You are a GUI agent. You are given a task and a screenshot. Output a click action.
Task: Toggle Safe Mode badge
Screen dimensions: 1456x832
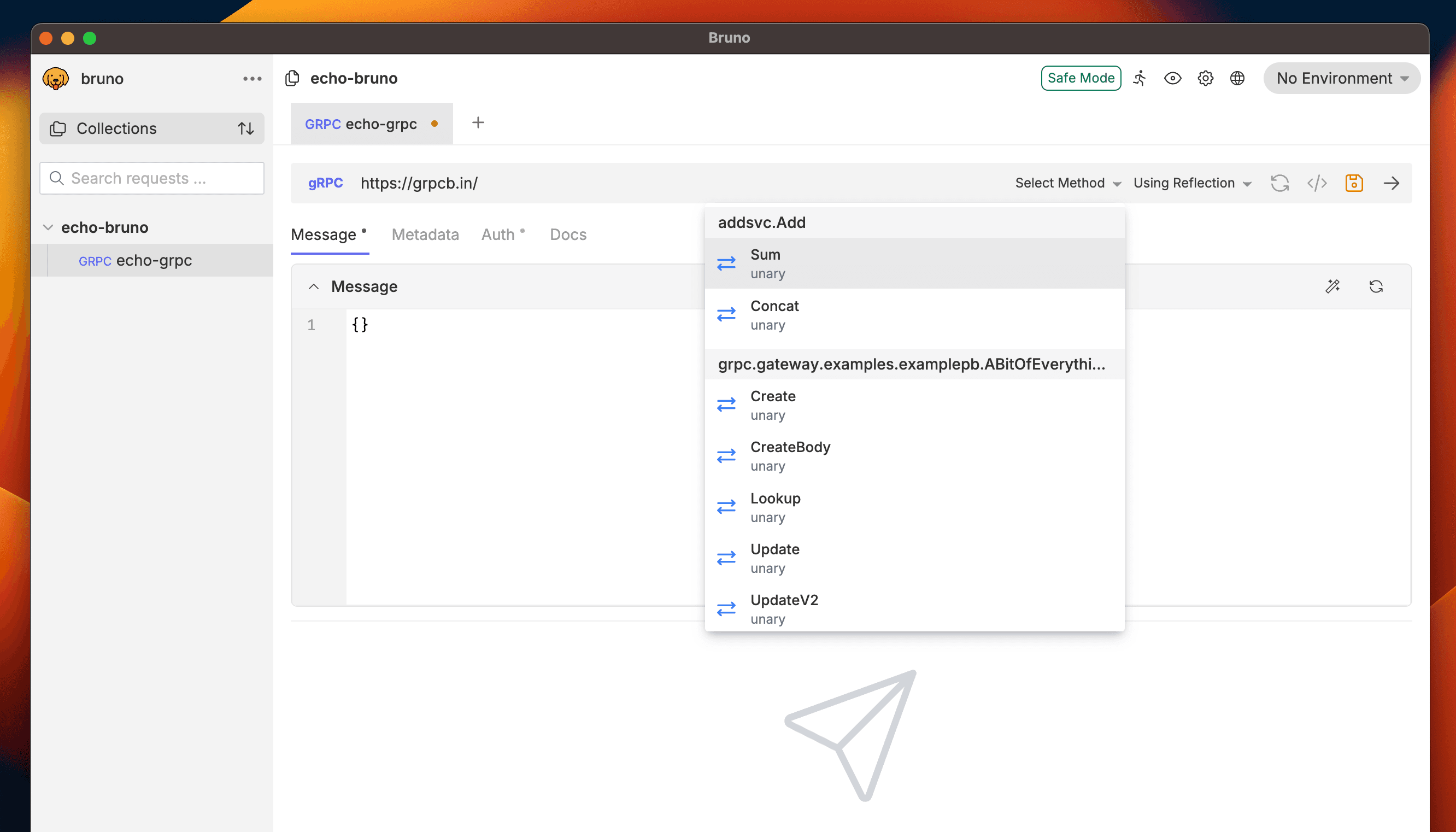click(x=1081, y=78)
